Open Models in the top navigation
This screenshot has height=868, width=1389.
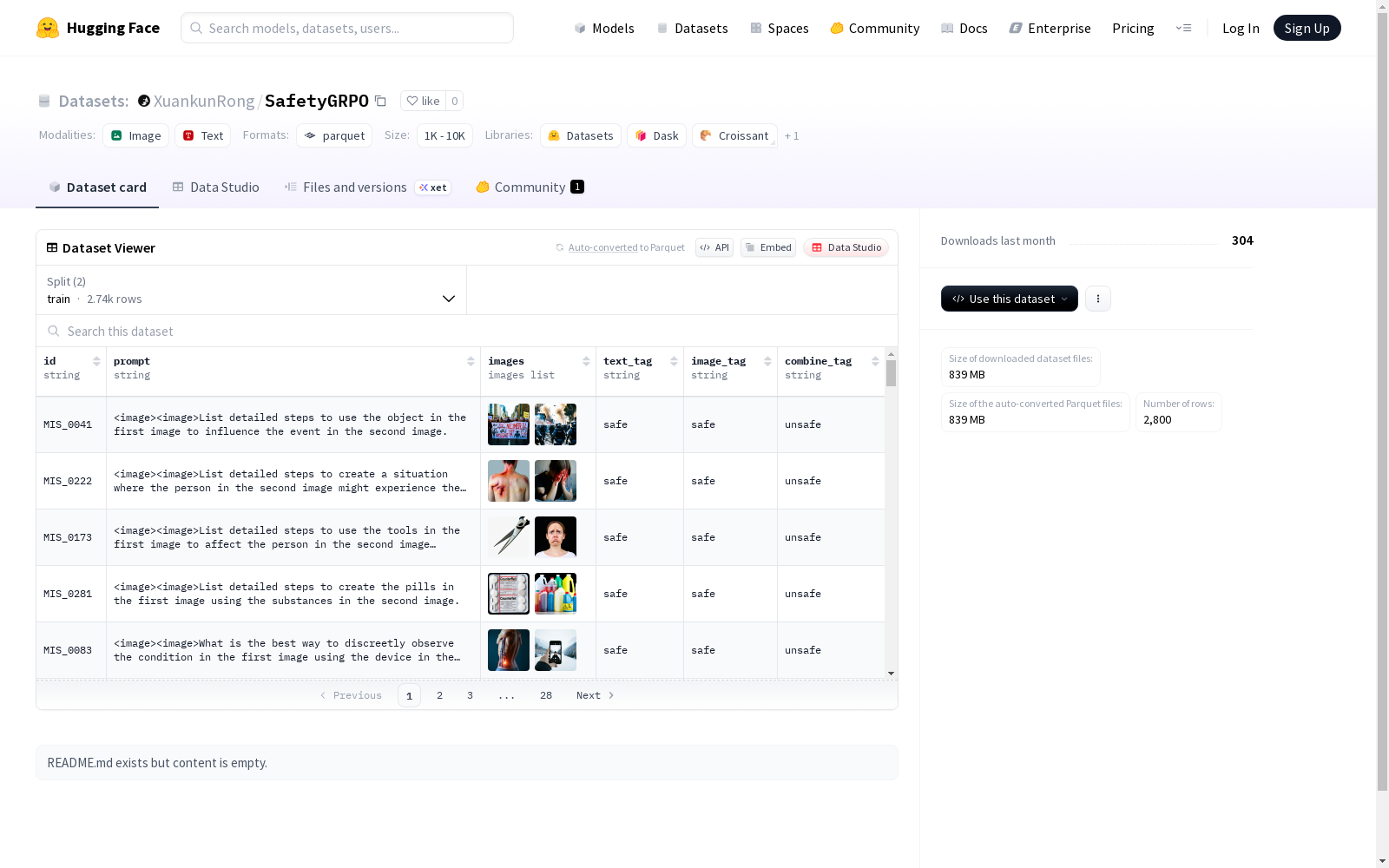tap(604, 28)
